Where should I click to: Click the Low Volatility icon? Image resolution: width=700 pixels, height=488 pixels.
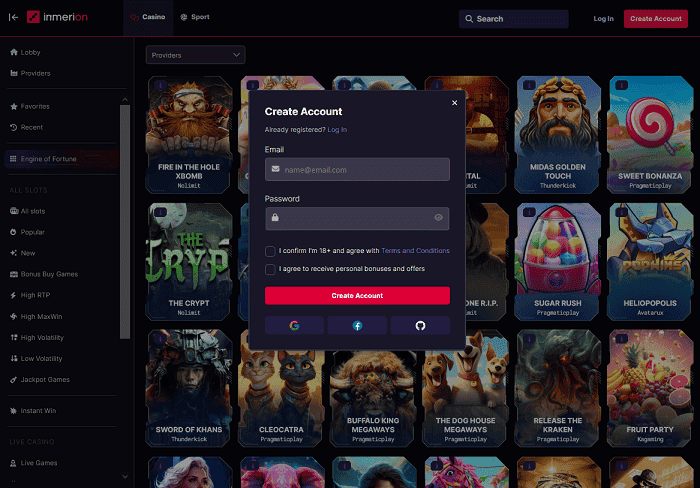tap(13, 359)
